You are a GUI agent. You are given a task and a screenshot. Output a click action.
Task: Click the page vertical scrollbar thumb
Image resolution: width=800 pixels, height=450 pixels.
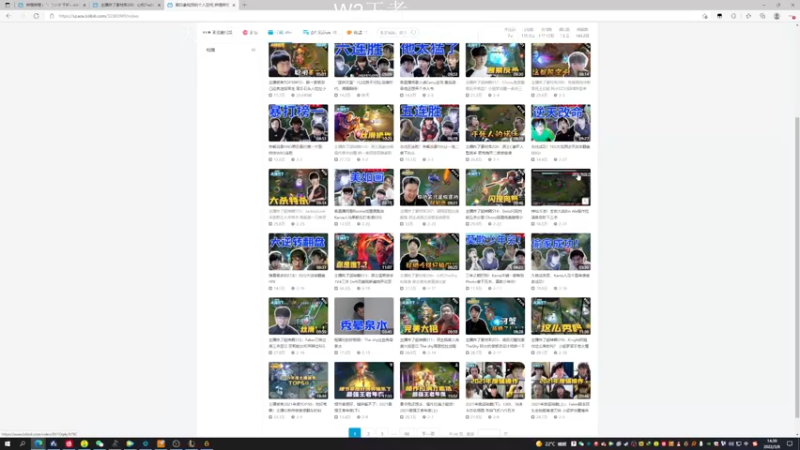(x=797, y=268)
